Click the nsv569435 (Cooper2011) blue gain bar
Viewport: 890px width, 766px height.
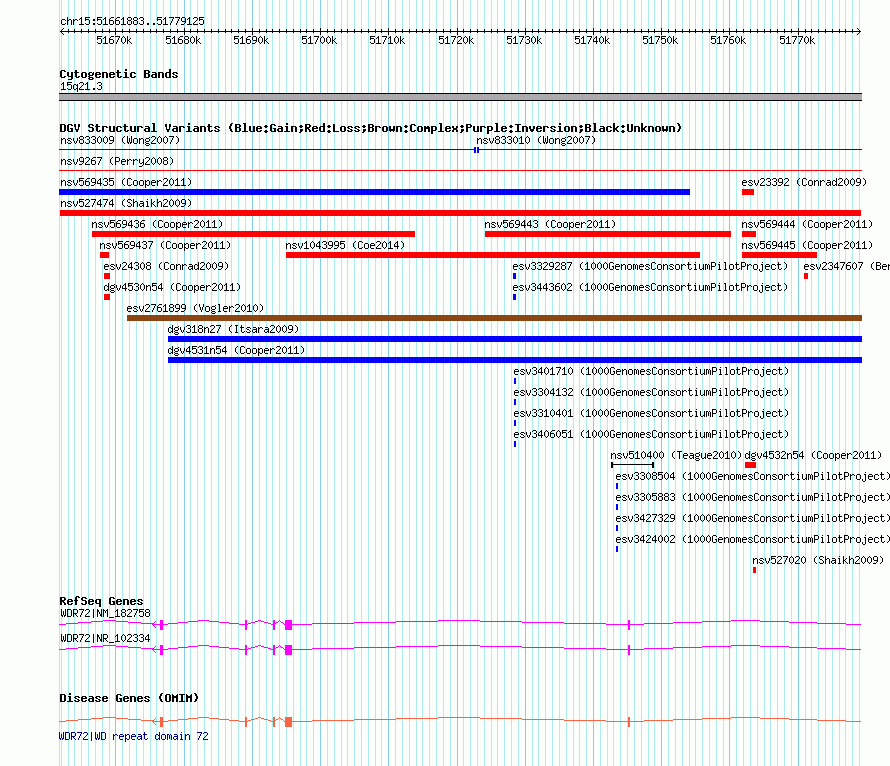point(375,192)
